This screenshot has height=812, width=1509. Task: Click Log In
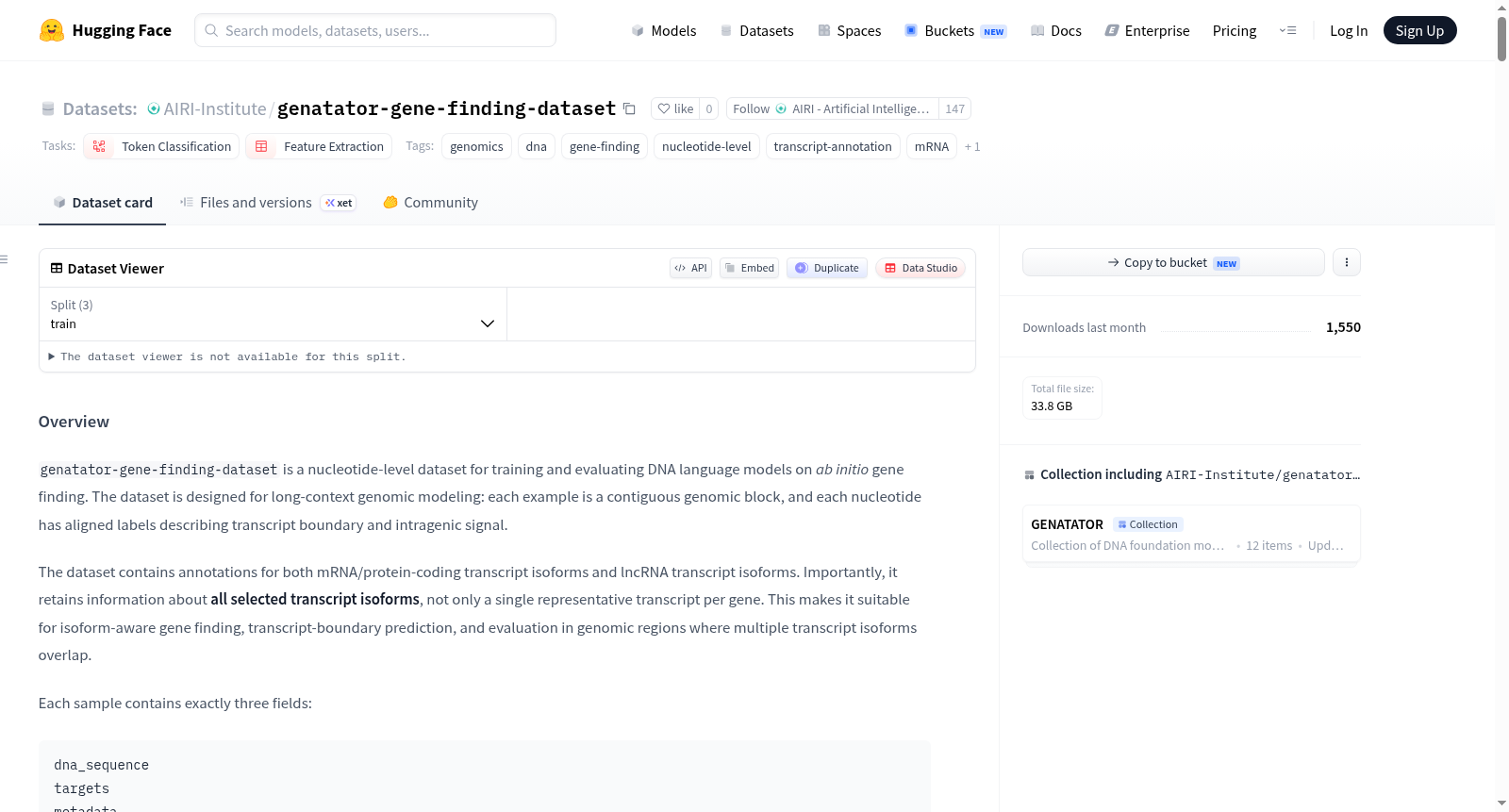(1348, 30)
